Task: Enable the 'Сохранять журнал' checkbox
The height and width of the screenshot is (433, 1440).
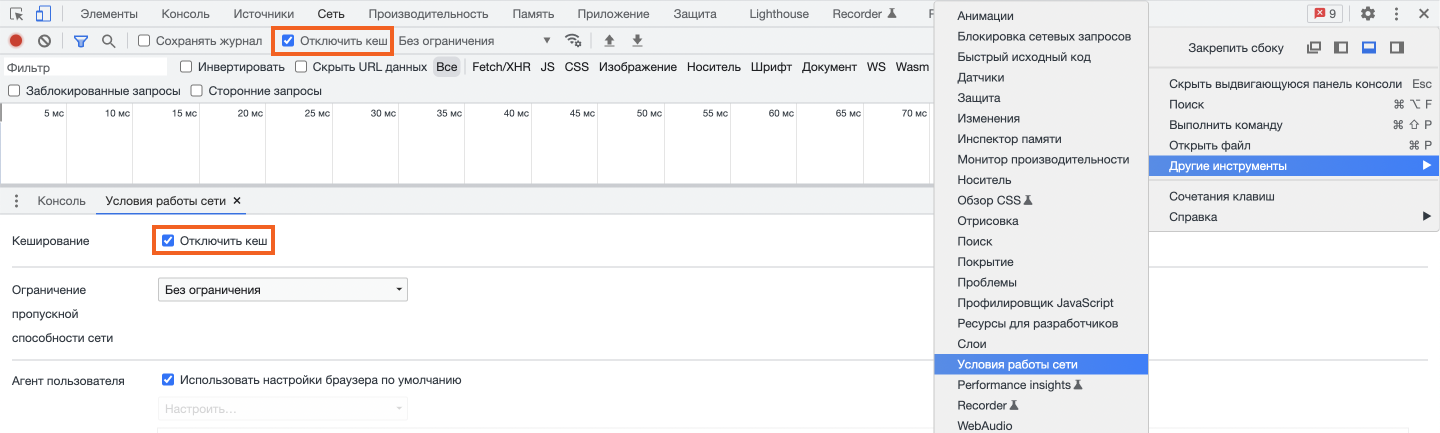Action: 144,41
